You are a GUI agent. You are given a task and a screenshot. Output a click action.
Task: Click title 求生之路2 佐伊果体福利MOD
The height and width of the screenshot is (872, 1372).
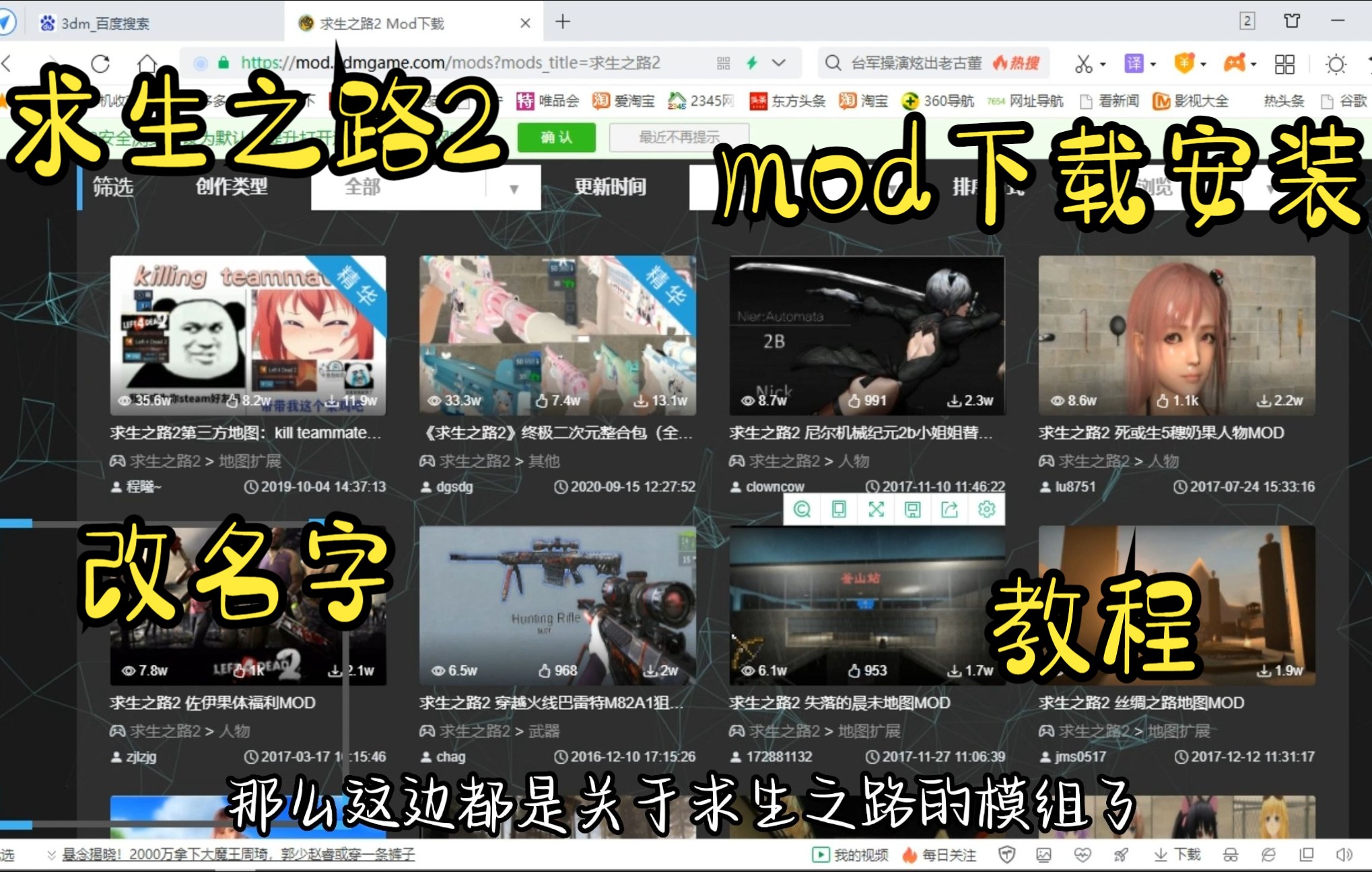point(213,702)
